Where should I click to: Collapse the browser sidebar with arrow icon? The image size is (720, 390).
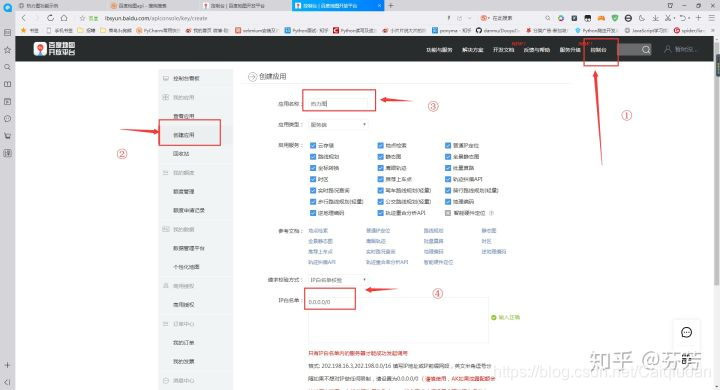[x=7, y=382]
